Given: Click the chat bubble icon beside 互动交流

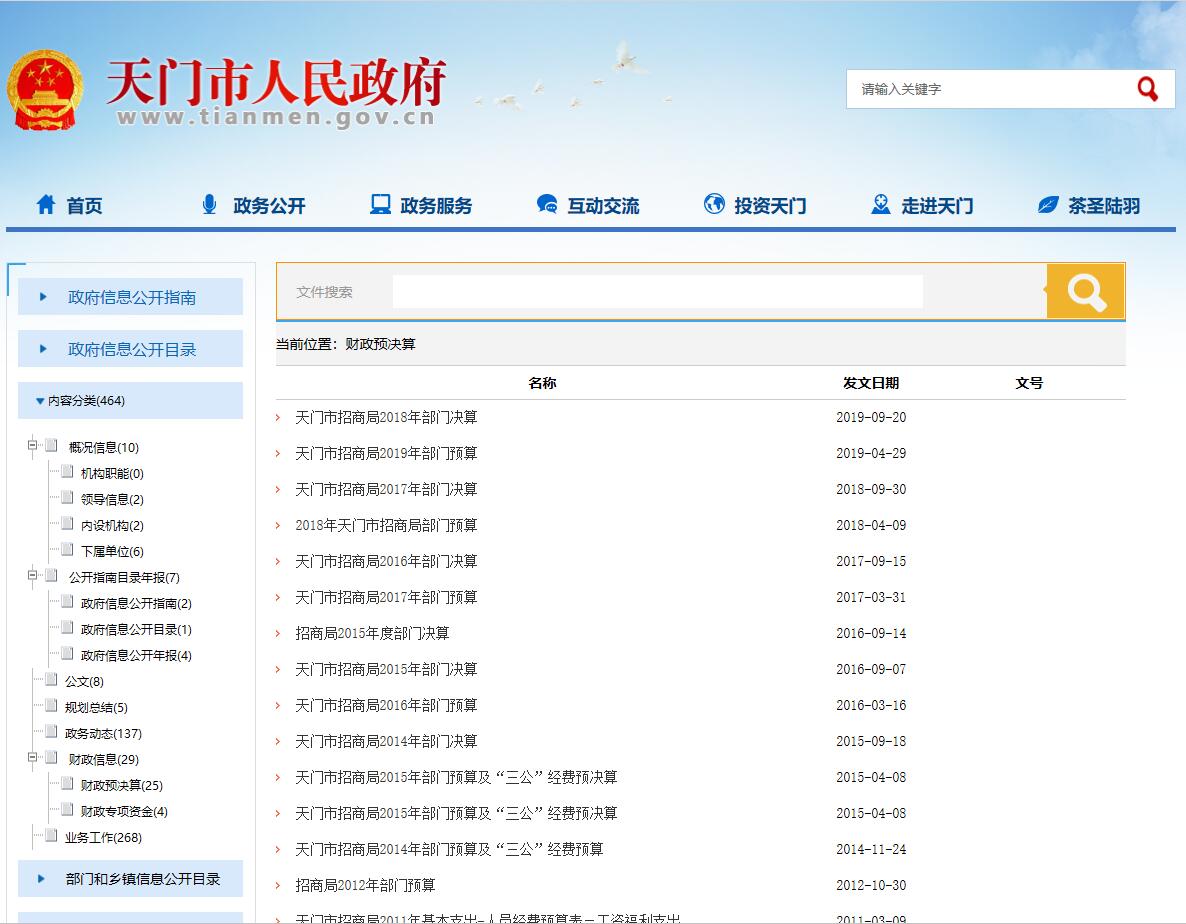Looking at the screenshot, I should 547,205.
